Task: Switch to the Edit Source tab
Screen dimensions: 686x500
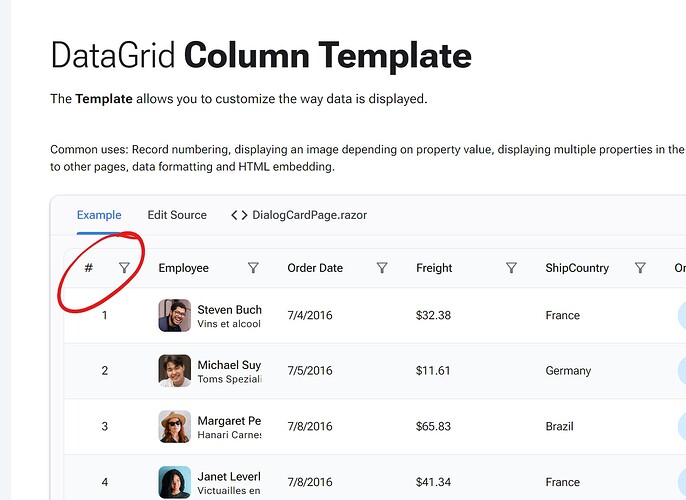Action: point(177,215)
